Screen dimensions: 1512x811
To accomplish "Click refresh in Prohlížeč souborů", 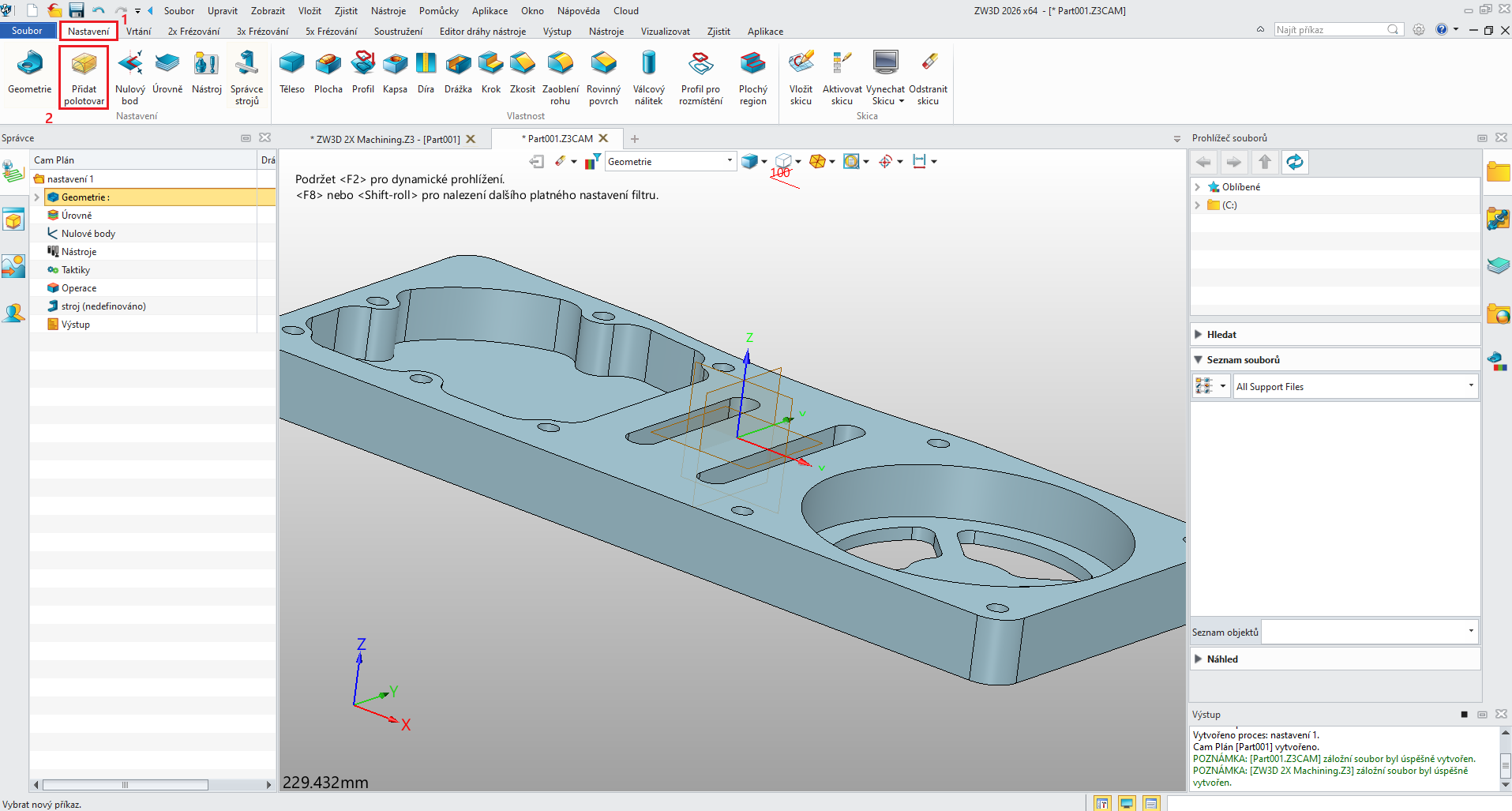I will point(1295,162).
